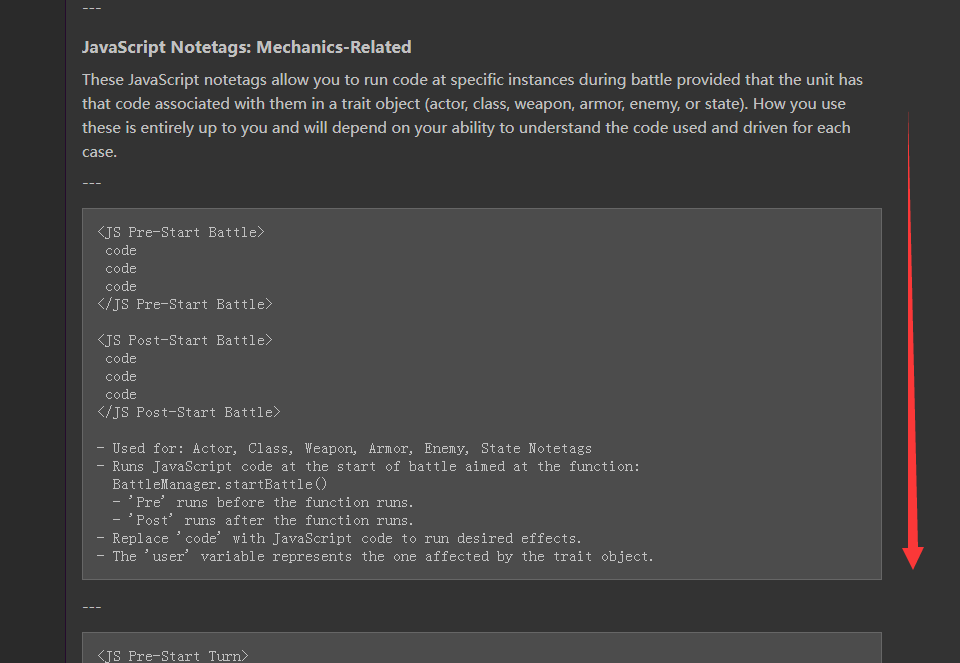
Task: Select the opening <JS Pre-Start Battle> tag
Action: point(181,232)
